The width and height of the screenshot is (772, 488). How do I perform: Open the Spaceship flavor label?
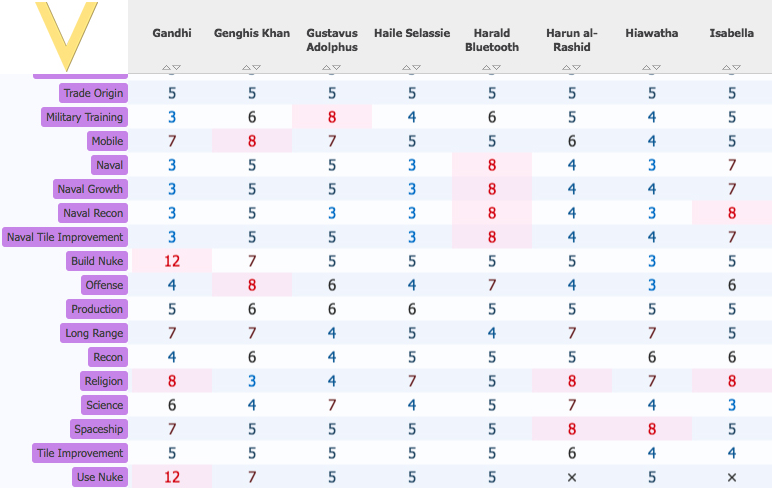click(98, 429)
